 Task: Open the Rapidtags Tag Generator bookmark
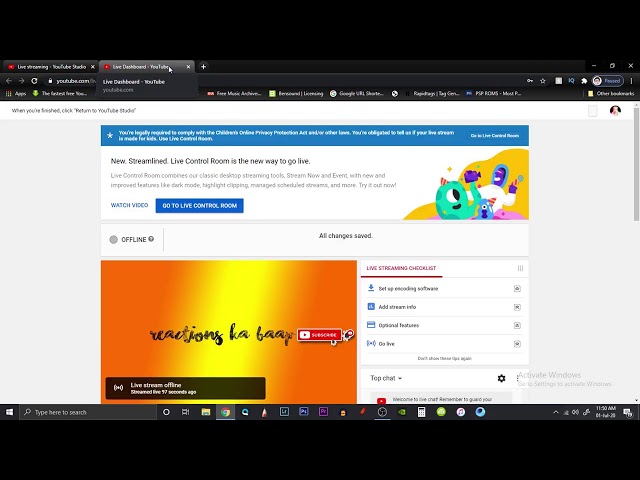(432, 93)
